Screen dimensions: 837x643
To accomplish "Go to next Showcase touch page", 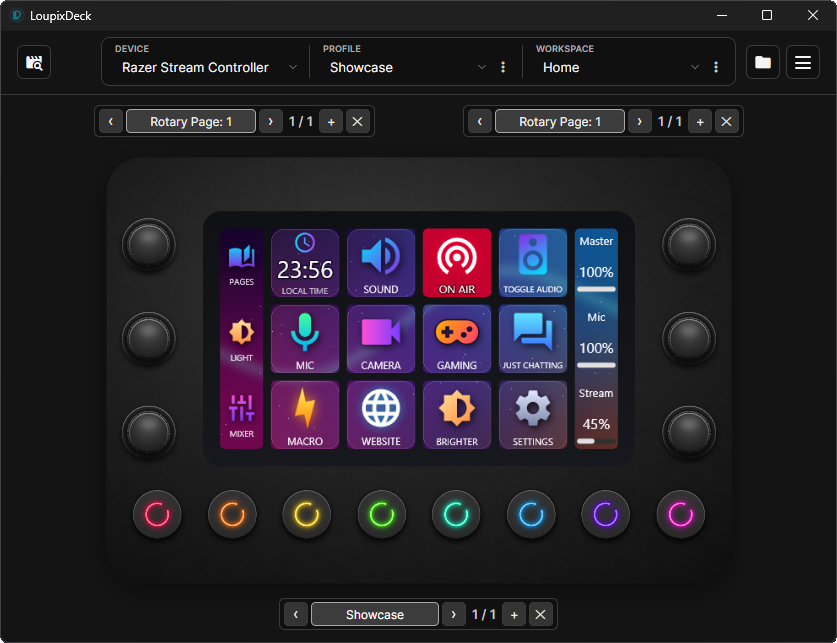I will pyautogui.click(x=454, y=614).
